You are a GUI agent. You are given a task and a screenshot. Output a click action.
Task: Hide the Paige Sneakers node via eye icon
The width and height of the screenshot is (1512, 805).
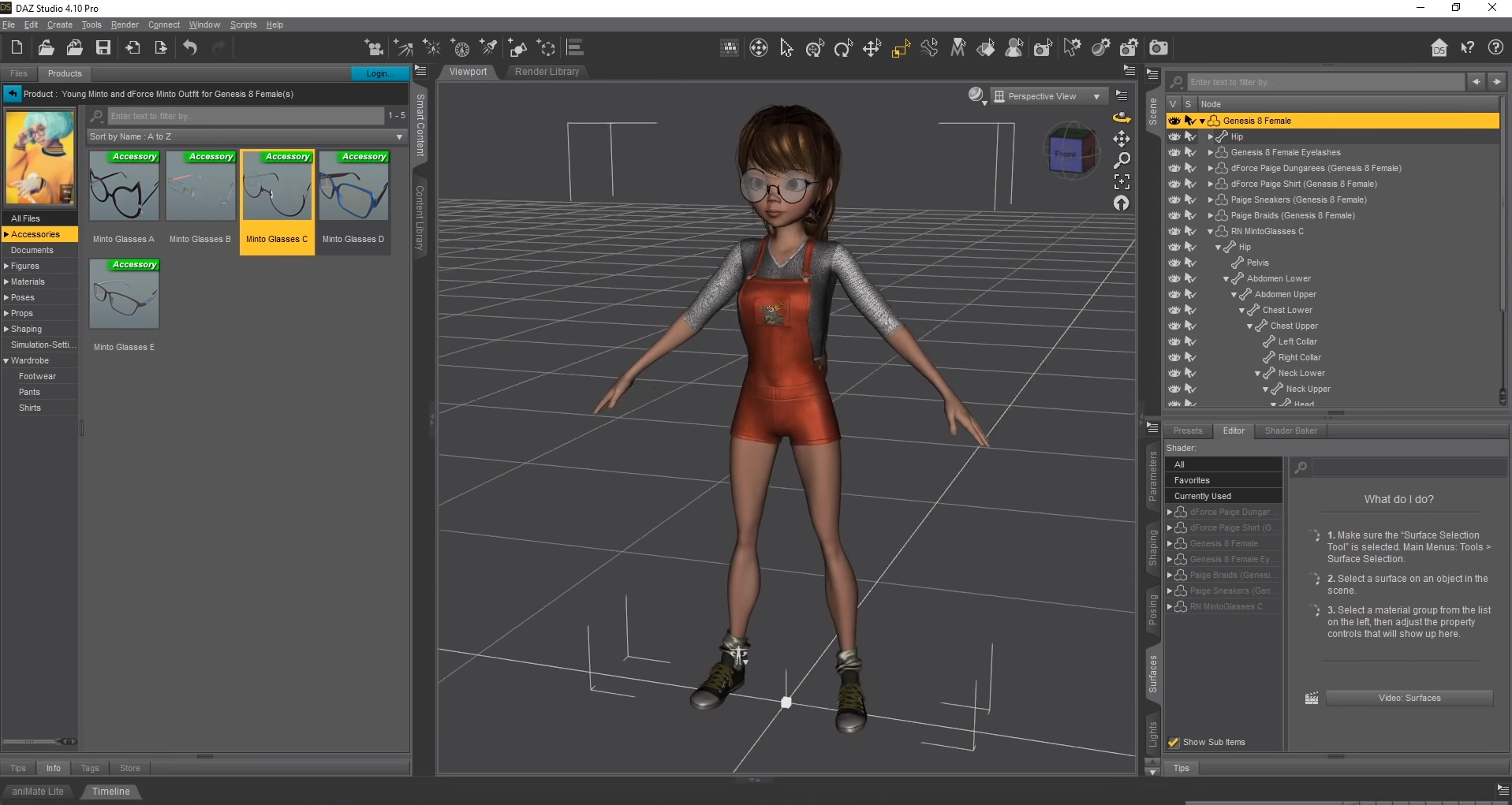[x=1174, y=199]
